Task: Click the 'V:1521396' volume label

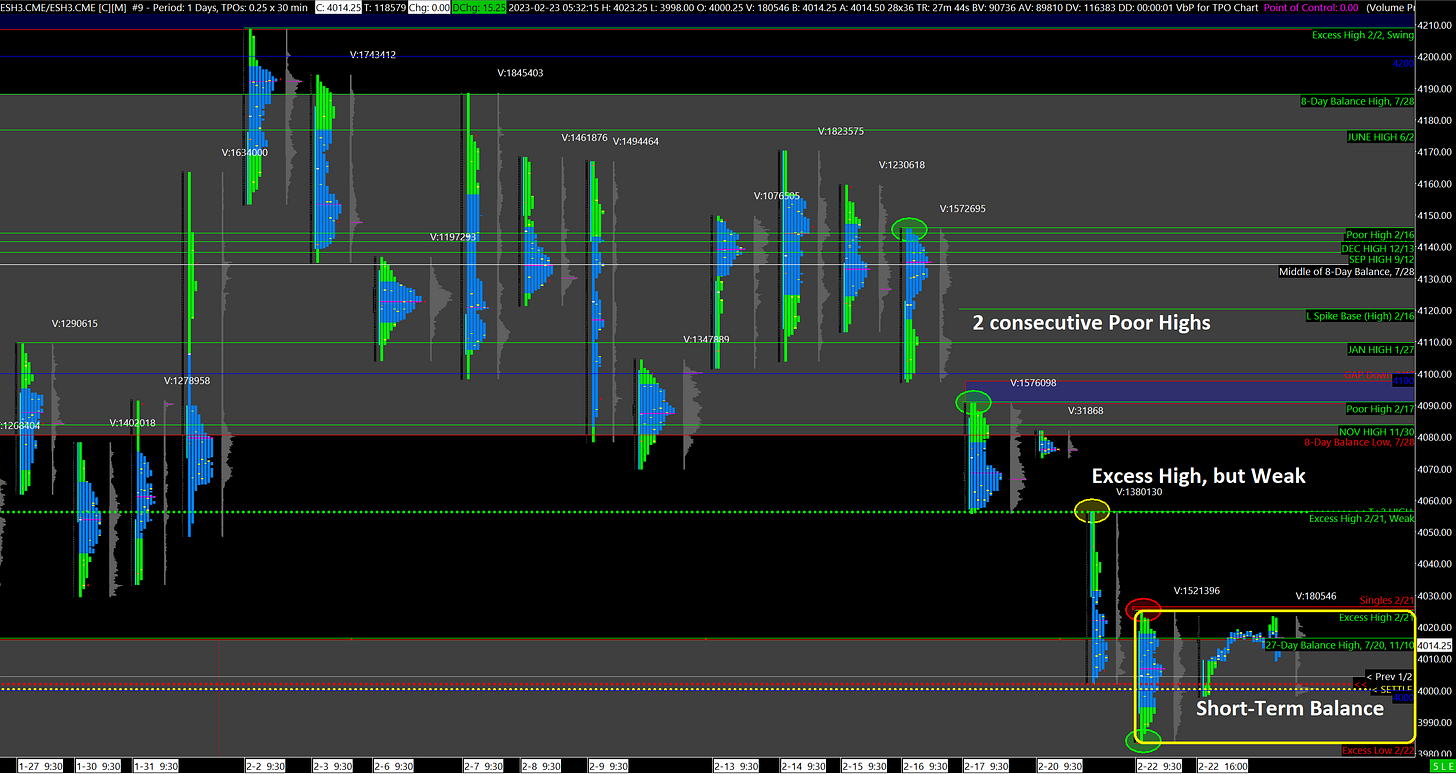Action: pos(1197,591)
